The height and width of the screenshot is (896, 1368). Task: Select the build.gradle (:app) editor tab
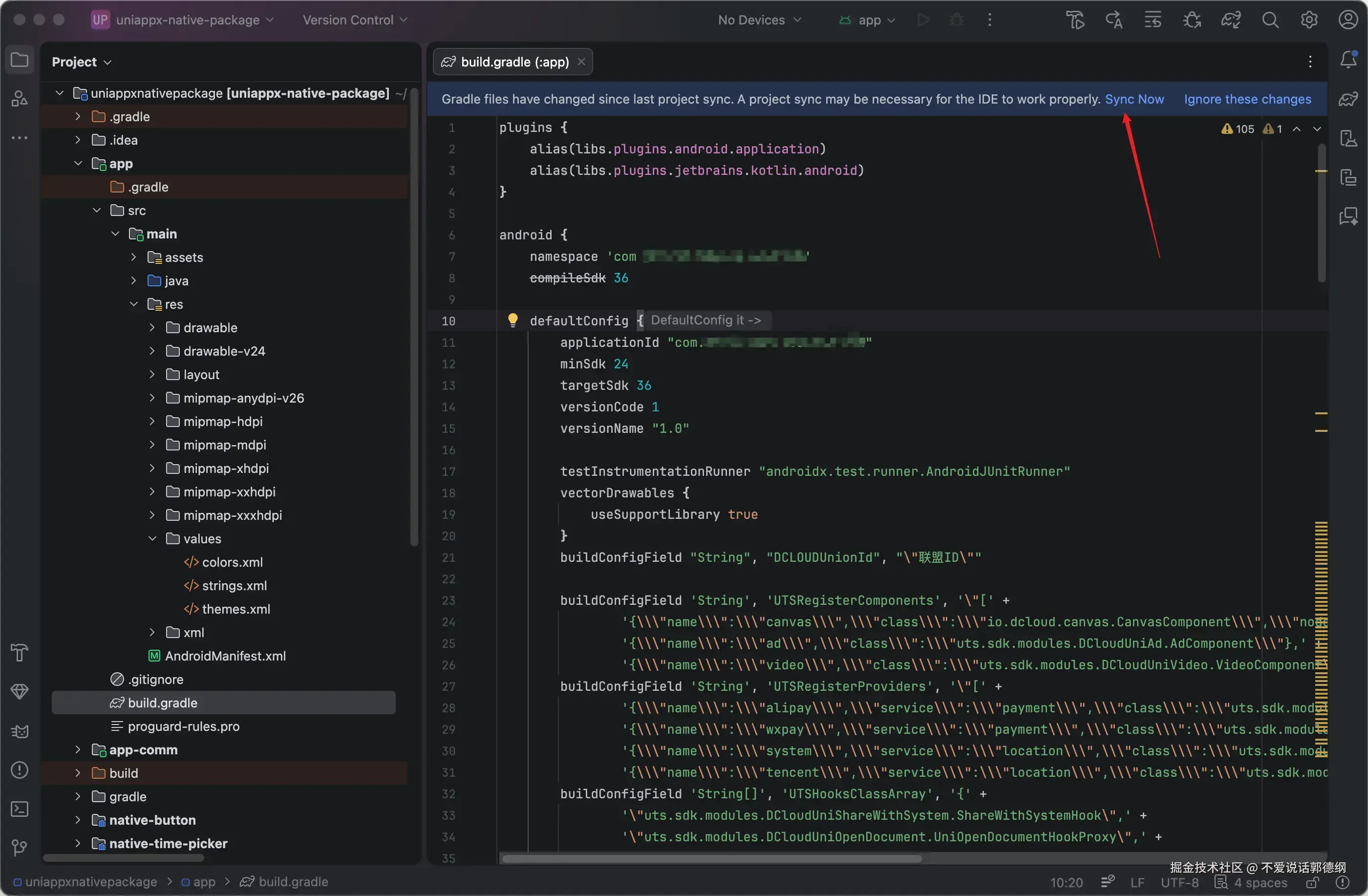513,62
